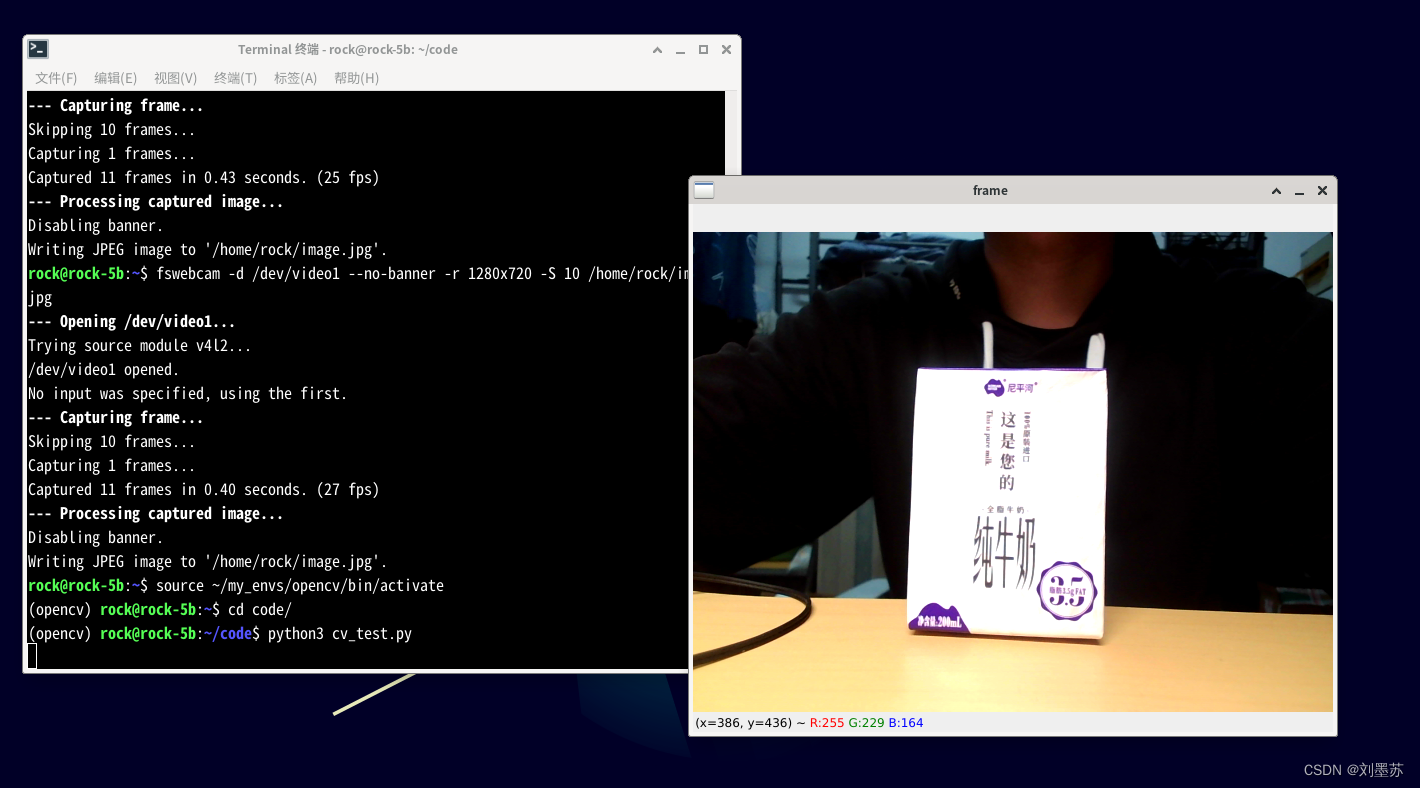1420x788 pixels.
Task: Click 'Captured 11 frames in 0.43 seconds' line
Action: pos(204,178)
